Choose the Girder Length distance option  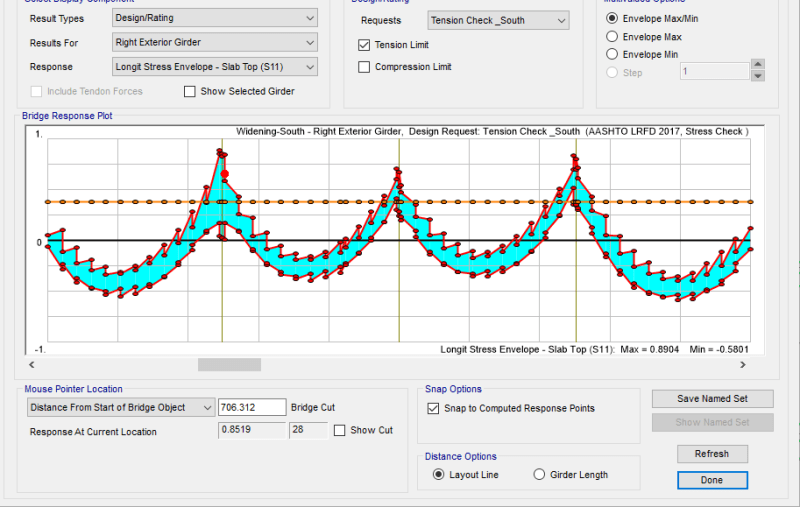coord(539,474)
